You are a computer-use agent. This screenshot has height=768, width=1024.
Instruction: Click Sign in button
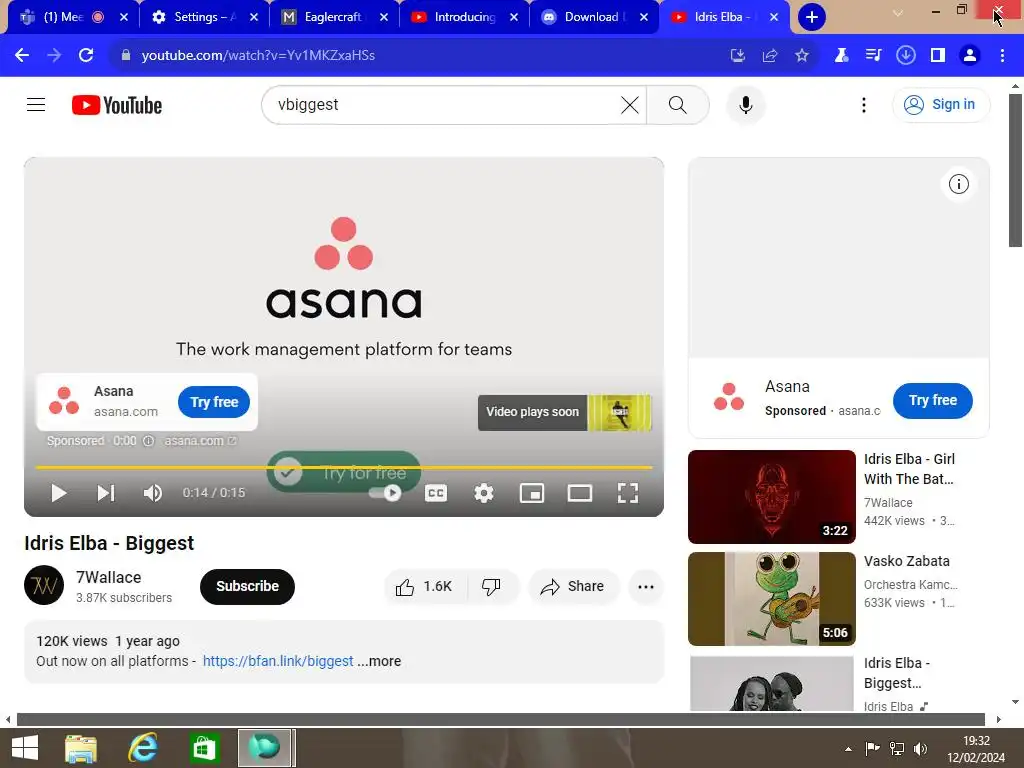(941, 104)
